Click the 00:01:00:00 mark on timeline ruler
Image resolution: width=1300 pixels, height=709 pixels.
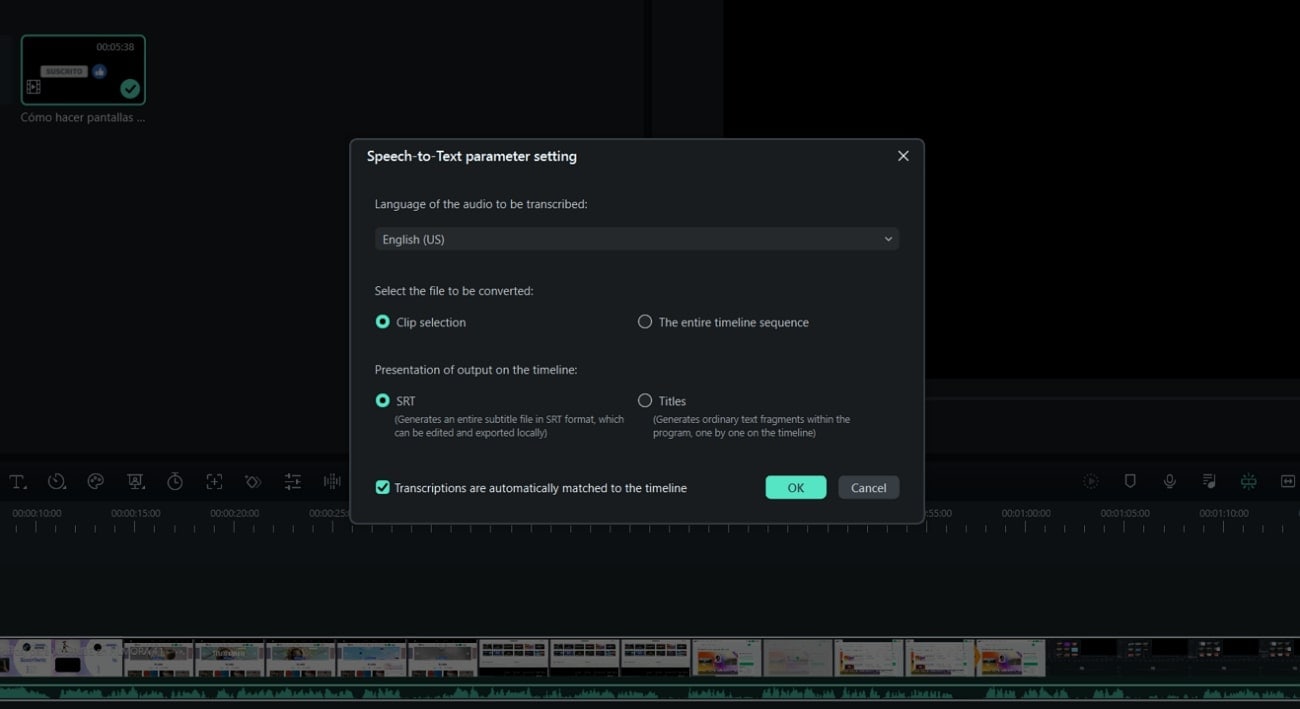[1026, 513]
